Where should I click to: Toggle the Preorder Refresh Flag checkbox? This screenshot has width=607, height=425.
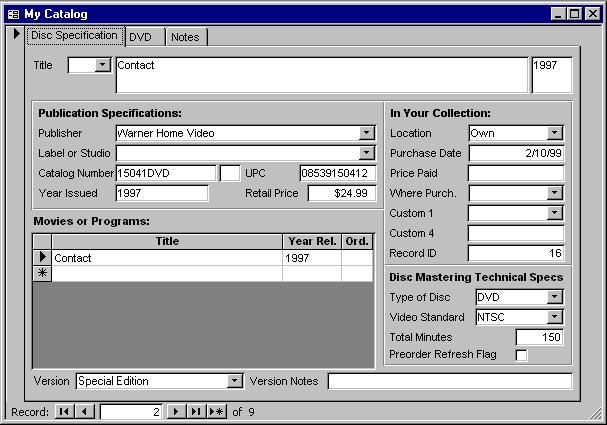[x=521, y=355]
